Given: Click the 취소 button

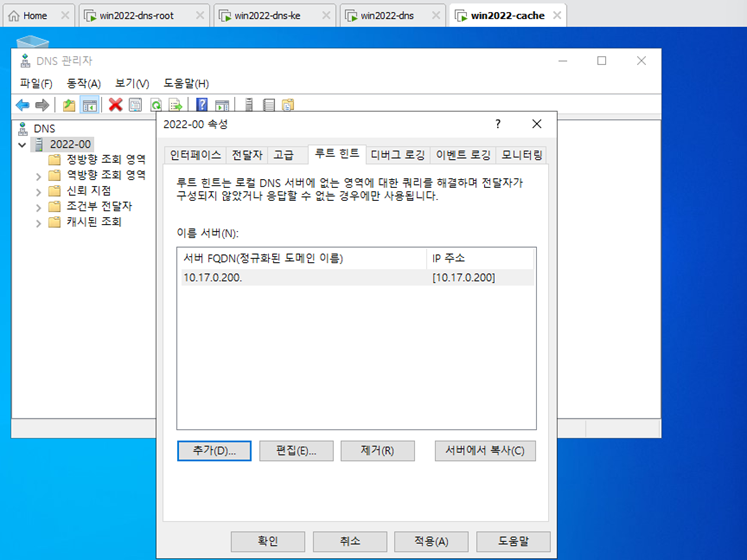Looking at the screenshot, I should coord(350,541).
